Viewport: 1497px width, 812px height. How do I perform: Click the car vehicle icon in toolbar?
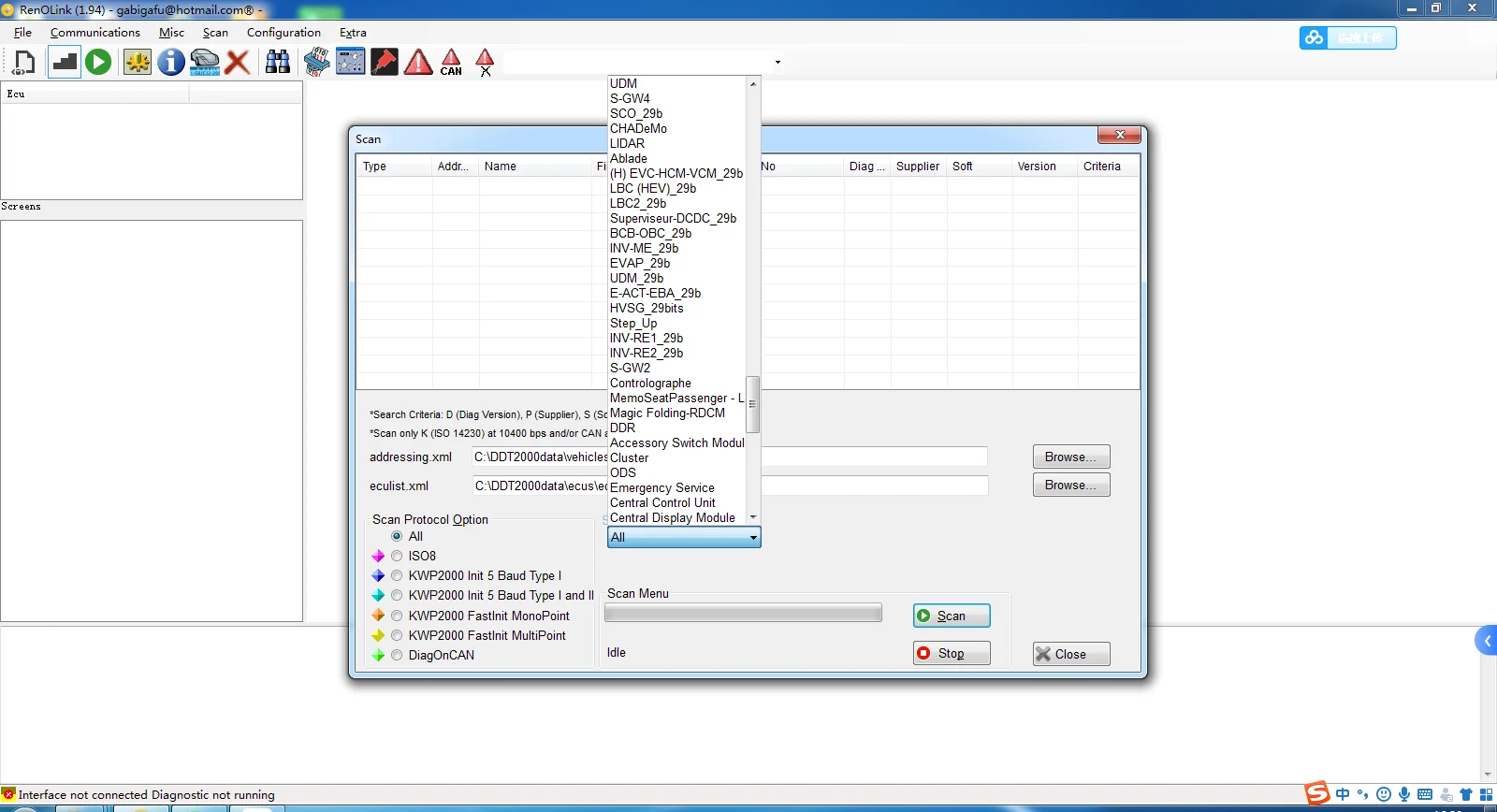click(205, 63)
